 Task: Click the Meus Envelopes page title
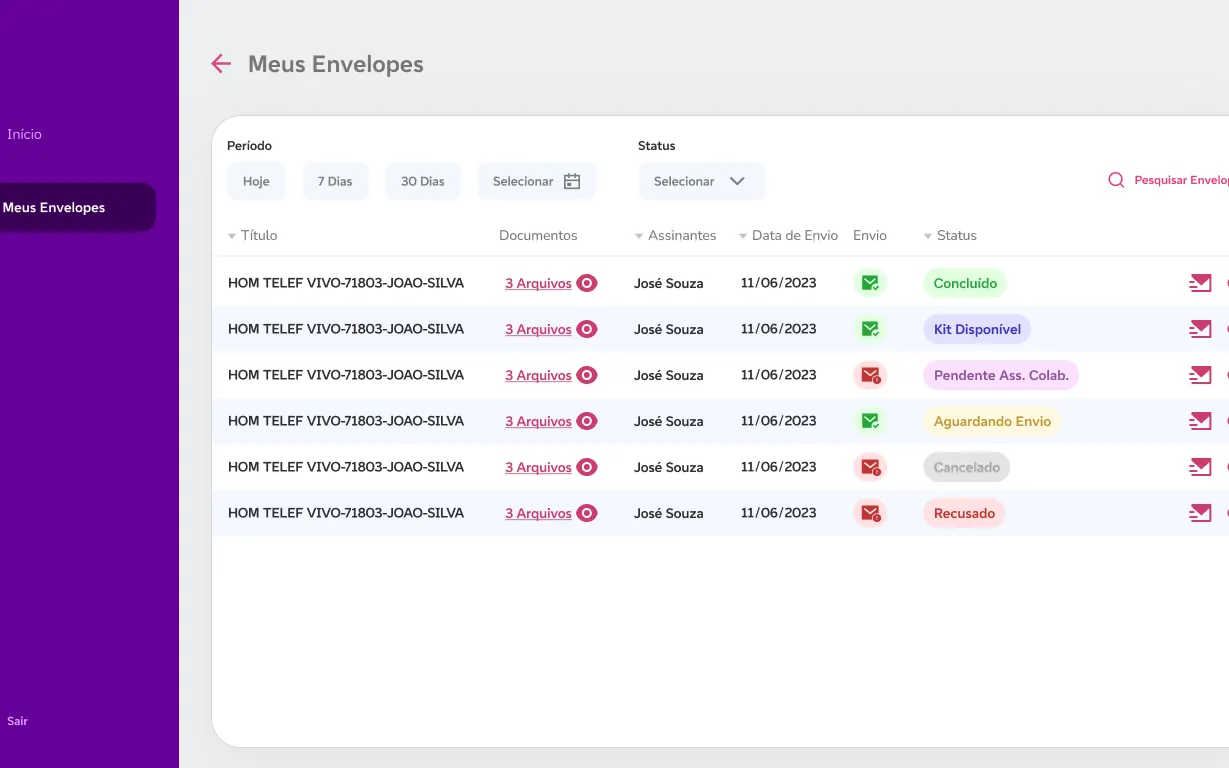tap(336, 64)
